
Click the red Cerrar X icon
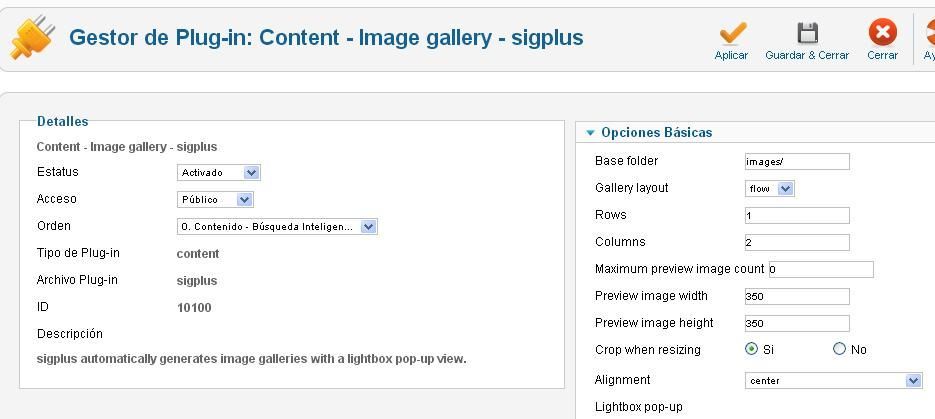click(883, 32)
